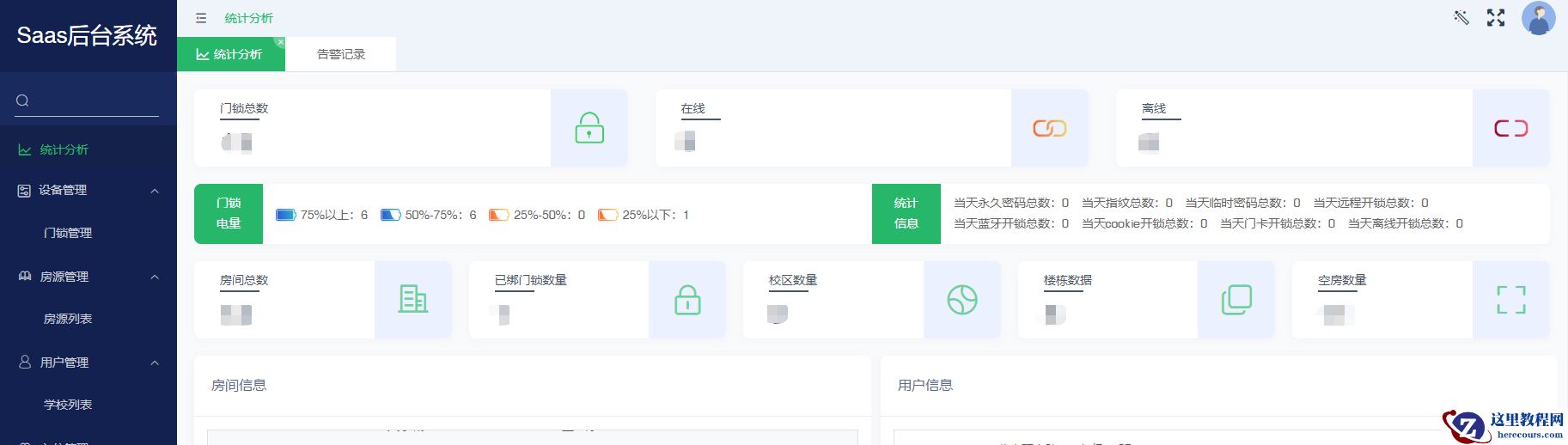Switch to the 告警记录 tab
This screenshot has width=1568, height=445.
coord(341,54)
